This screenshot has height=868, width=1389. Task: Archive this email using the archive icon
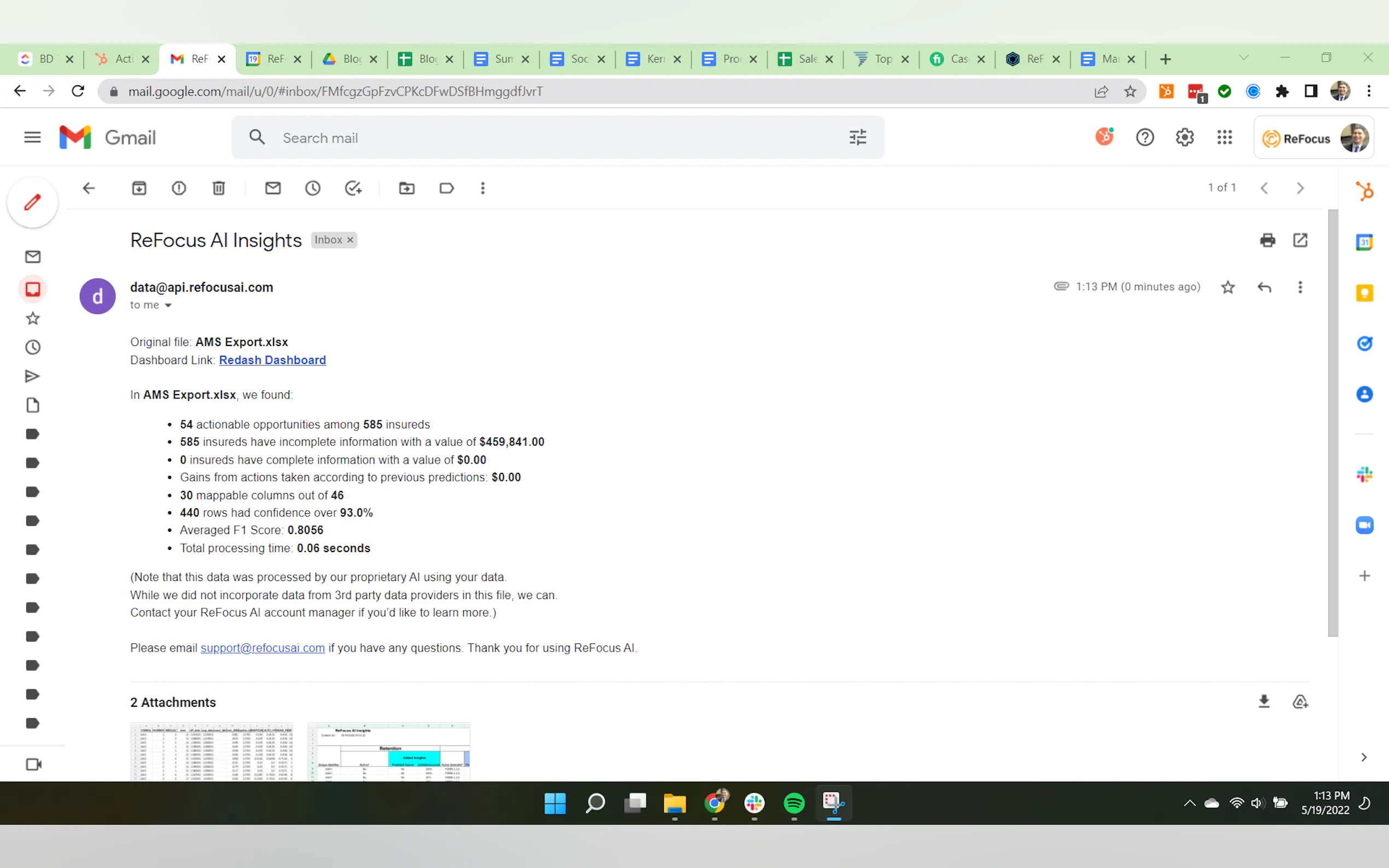tap(139, 188)
